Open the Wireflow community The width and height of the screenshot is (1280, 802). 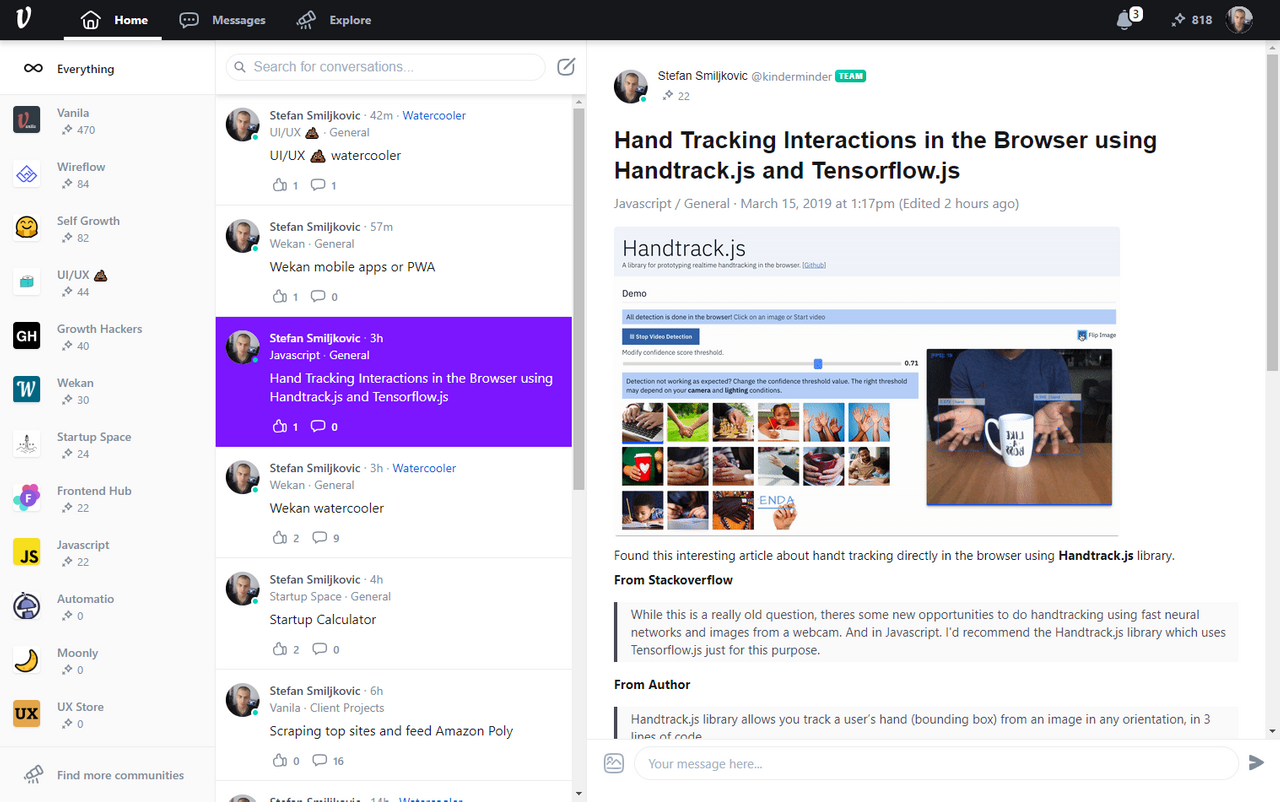point(107,175)
